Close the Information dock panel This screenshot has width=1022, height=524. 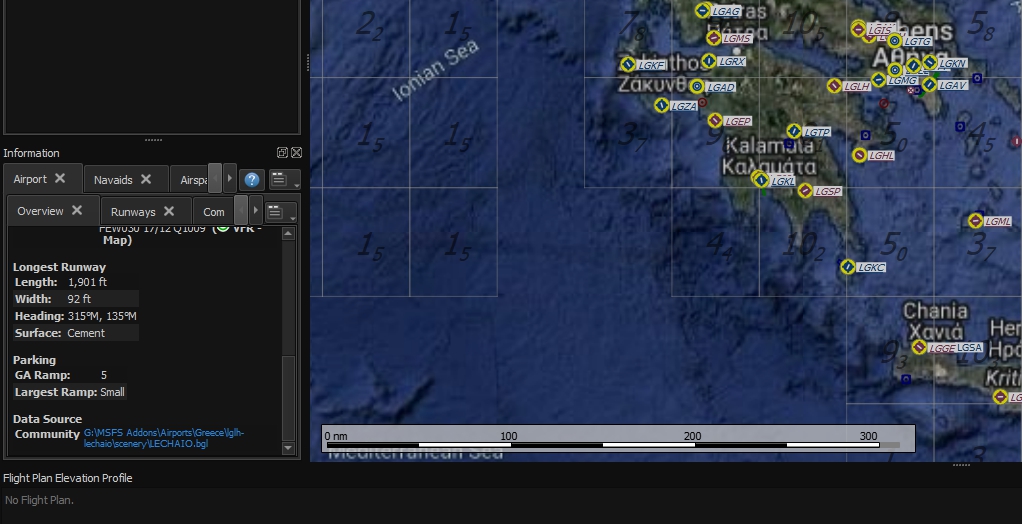click(297, 153)
